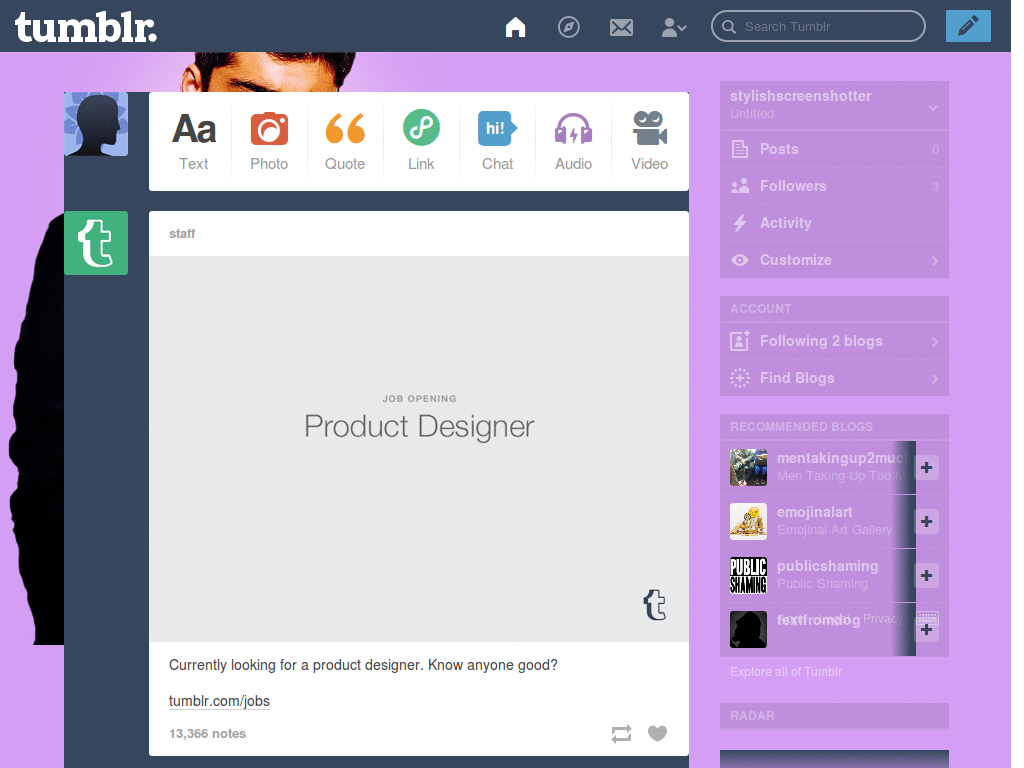
Task: Open the emojinalart blog avatar
Action: [748, 521]
